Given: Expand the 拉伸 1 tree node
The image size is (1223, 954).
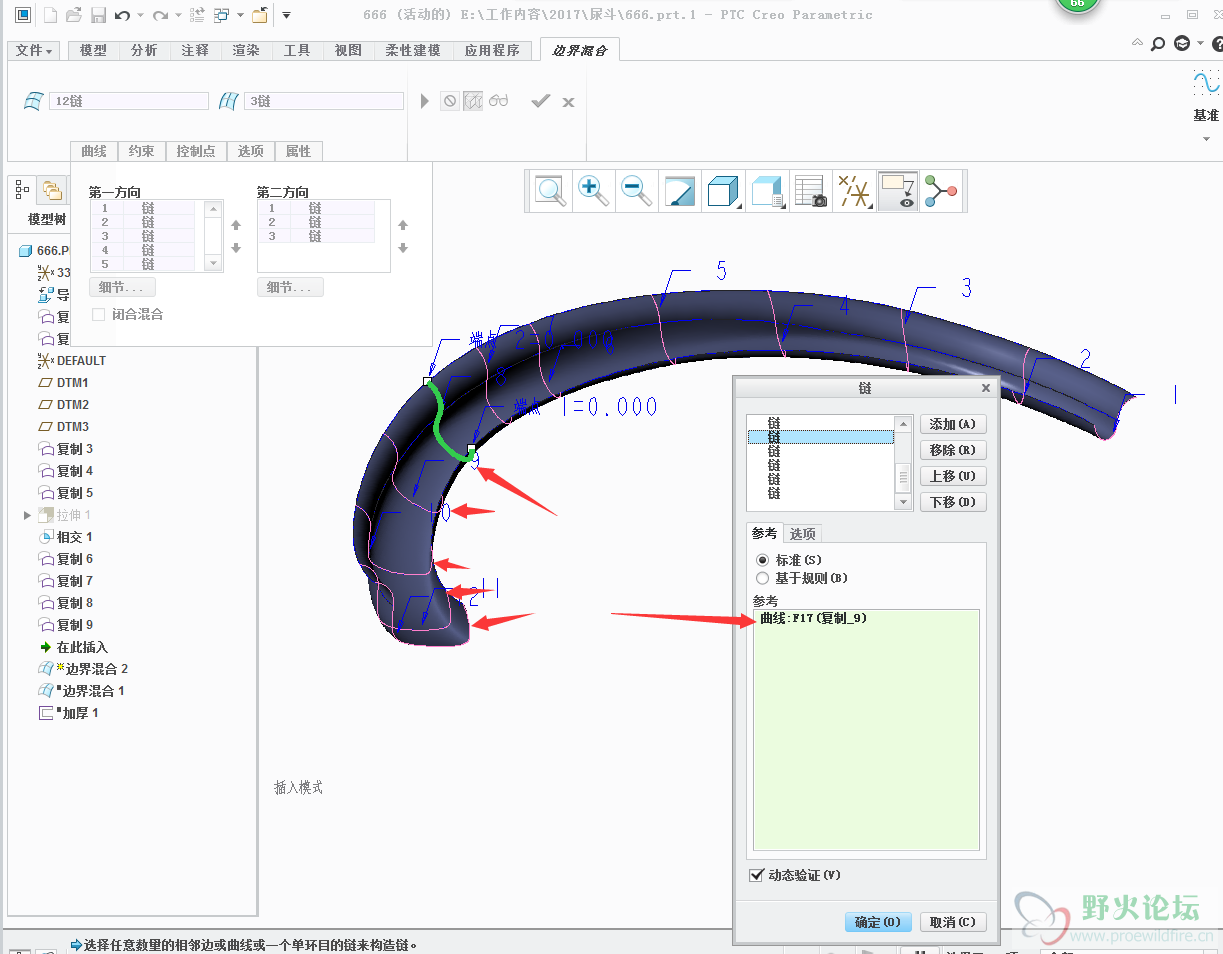Looking at the screenshot, I should (x=27, y=515).
